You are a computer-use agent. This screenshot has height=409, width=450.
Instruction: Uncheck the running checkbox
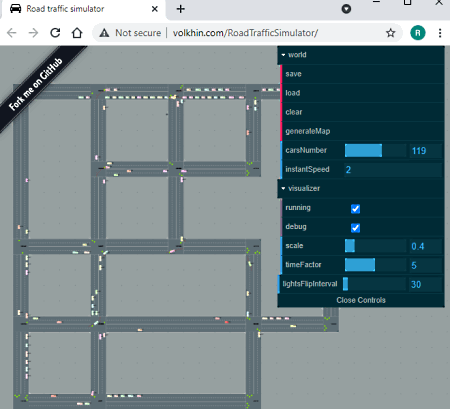coord(355,209)
